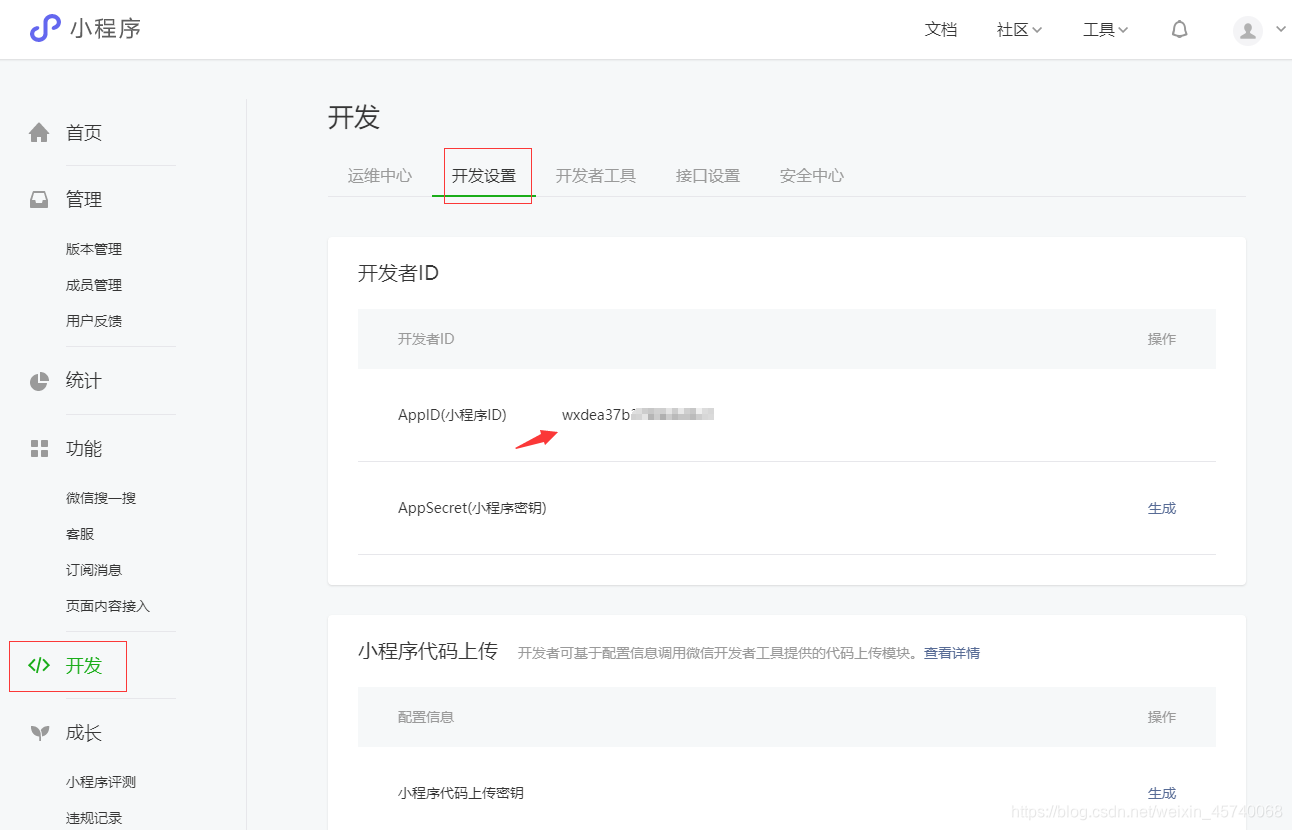Switch to the 运维中心 tab
The width and height of the screenshot is (1292, 830).
point(380,176)
